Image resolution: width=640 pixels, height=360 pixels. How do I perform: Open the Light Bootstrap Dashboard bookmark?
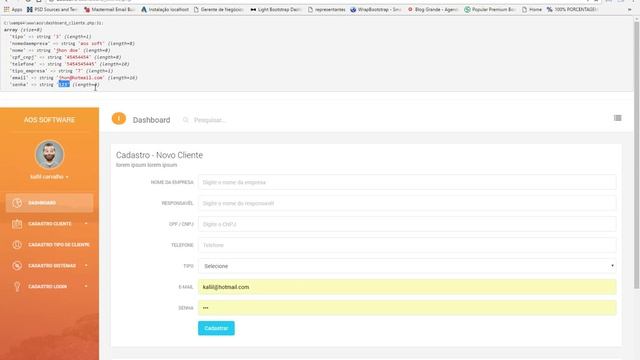click(x=276, y=9)
